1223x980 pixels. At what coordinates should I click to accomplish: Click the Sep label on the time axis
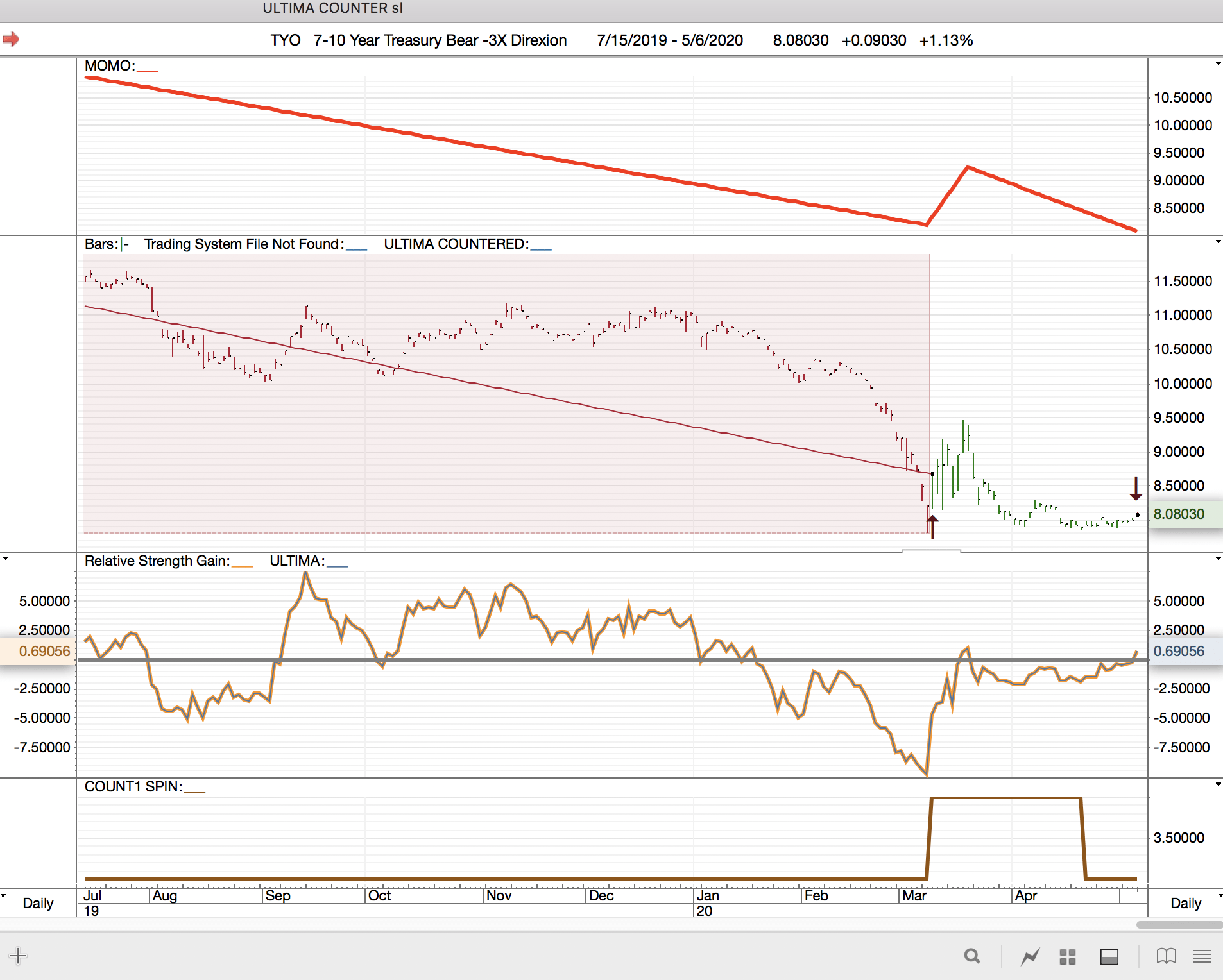click(x=278, y=896)
